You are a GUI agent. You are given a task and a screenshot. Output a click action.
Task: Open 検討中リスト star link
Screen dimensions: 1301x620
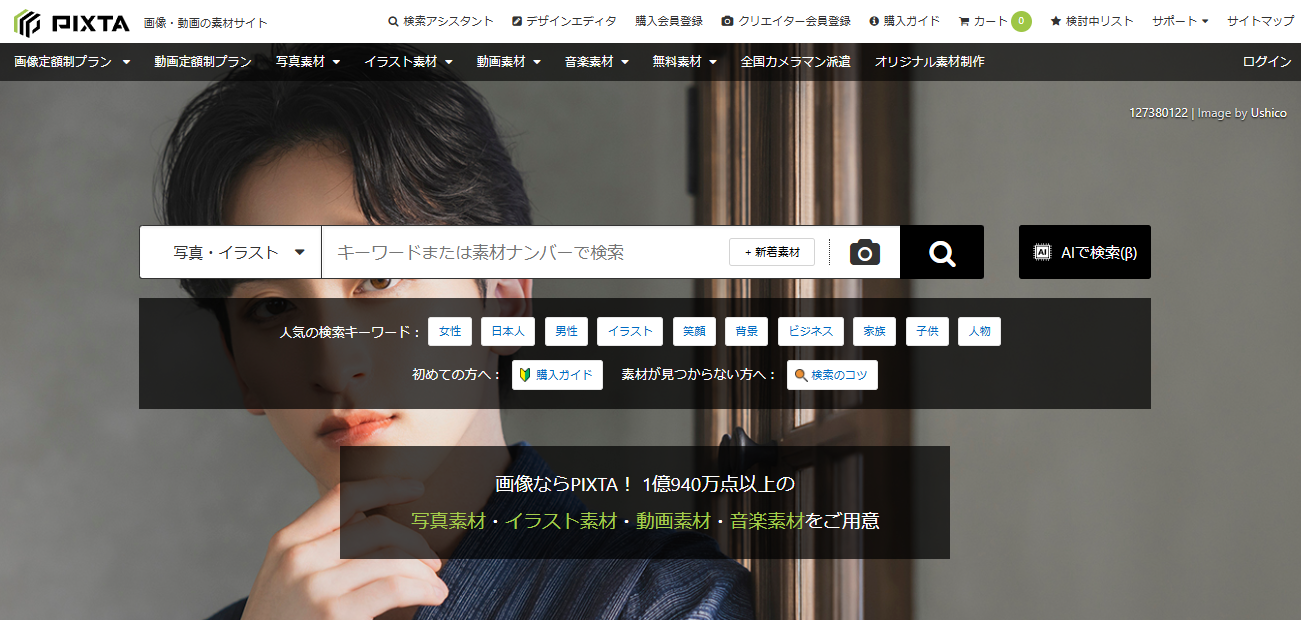[1091, 21]
